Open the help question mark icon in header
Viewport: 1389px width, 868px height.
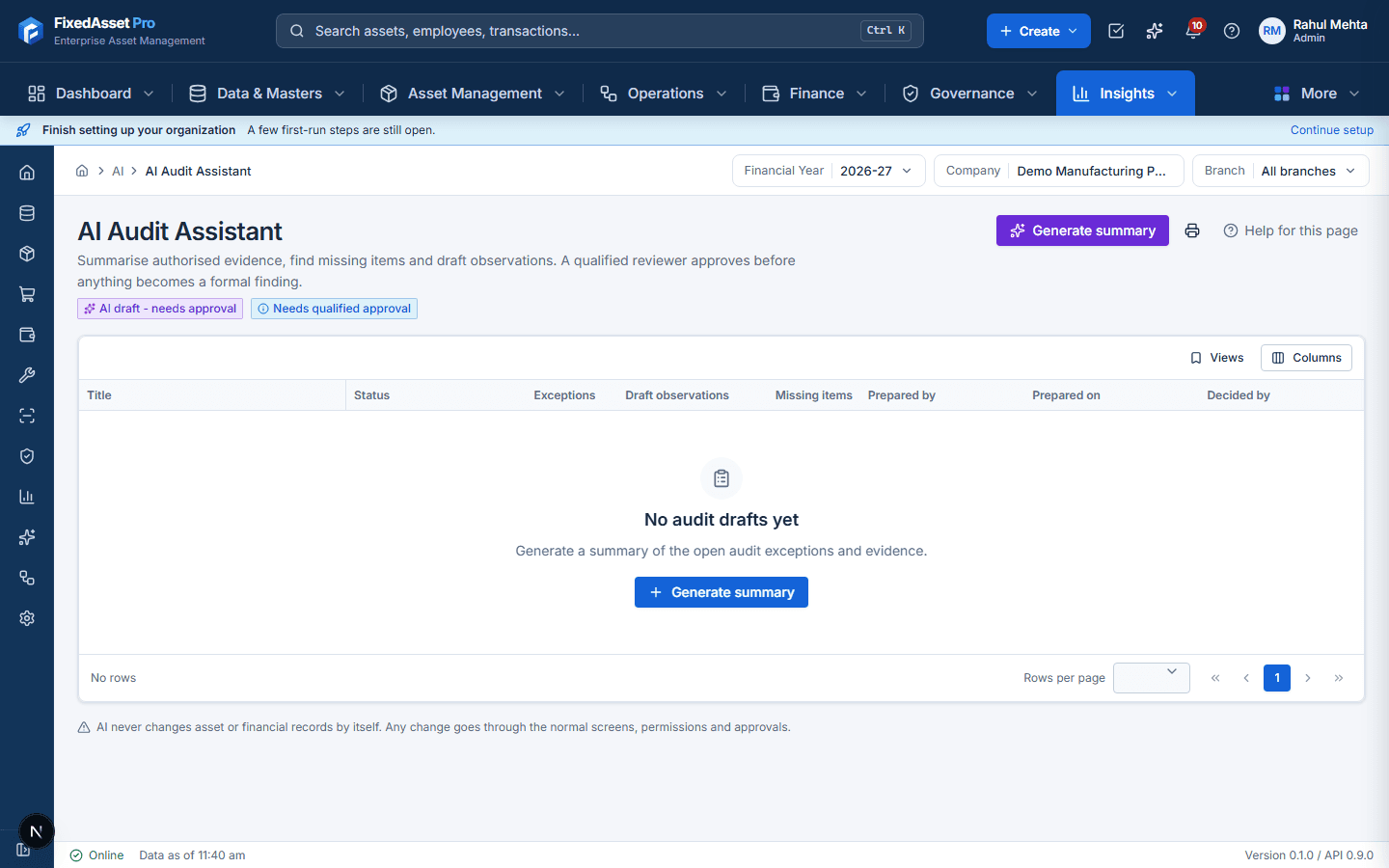tap(1232, 31)
